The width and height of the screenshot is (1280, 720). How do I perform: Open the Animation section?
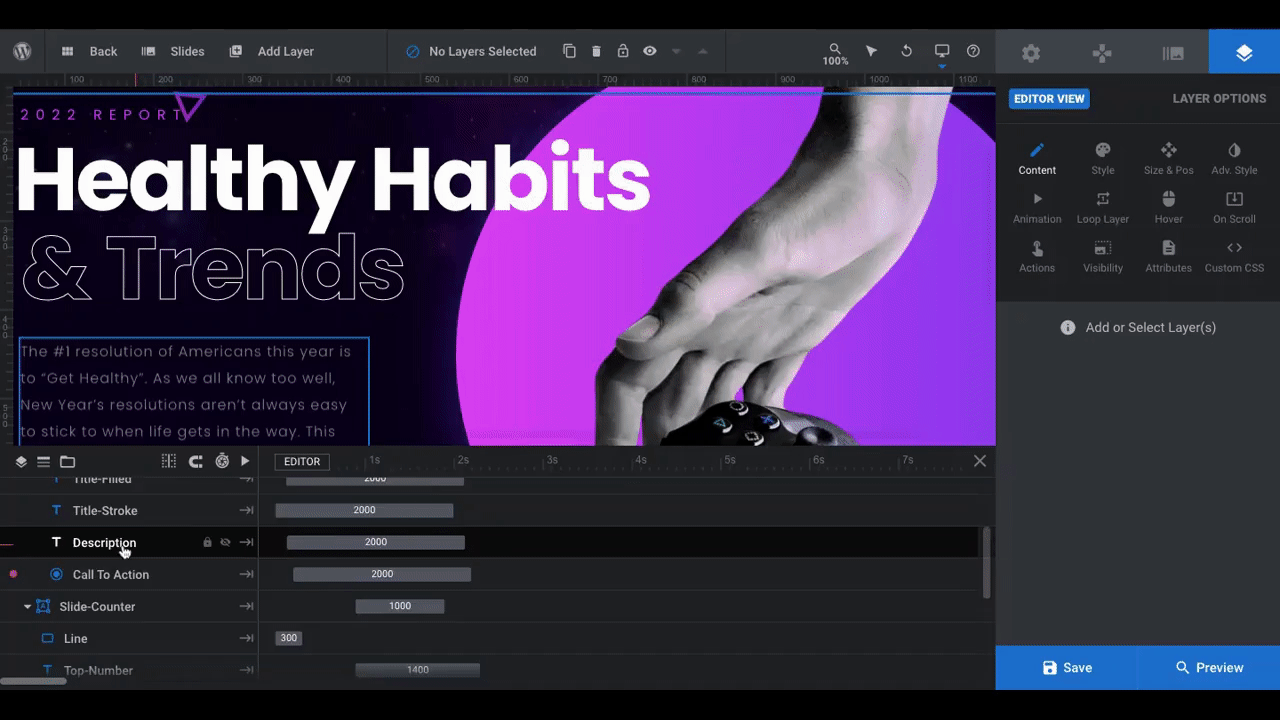(1037, 208)
